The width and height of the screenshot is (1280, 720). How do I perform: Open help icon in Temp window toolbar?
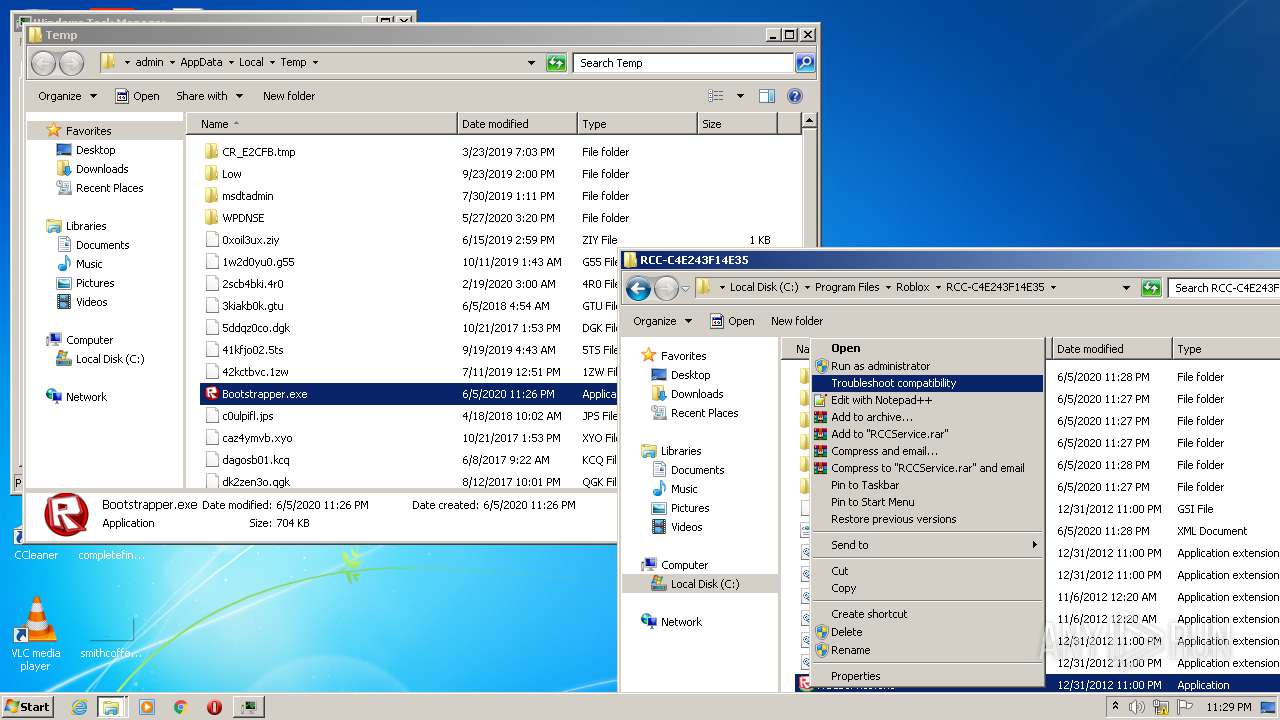click(x=795, y=96)
